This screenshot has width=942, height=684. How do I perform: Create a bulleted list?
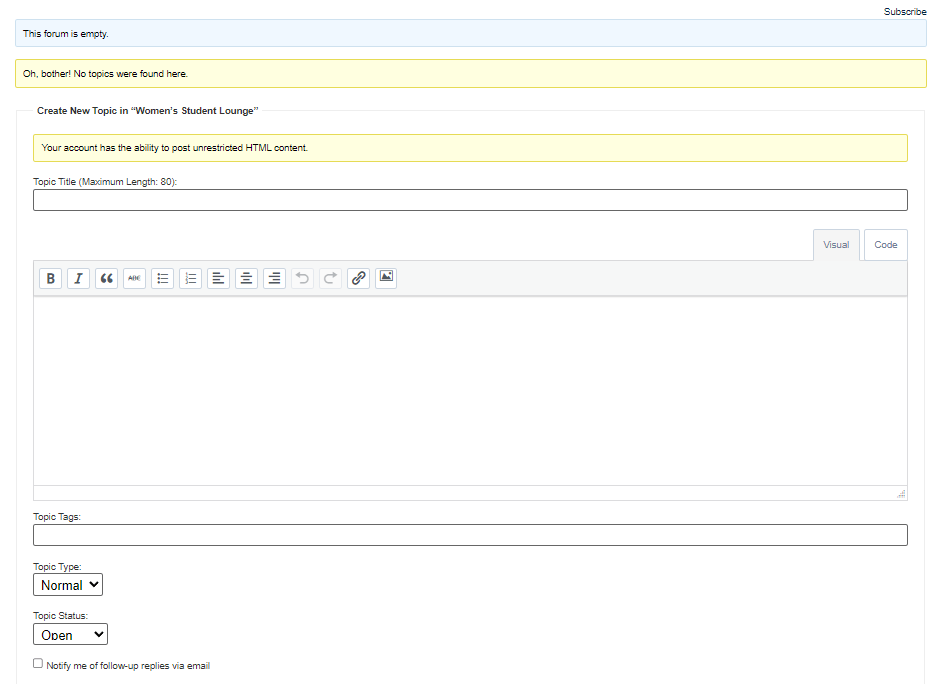coord(162,278)
